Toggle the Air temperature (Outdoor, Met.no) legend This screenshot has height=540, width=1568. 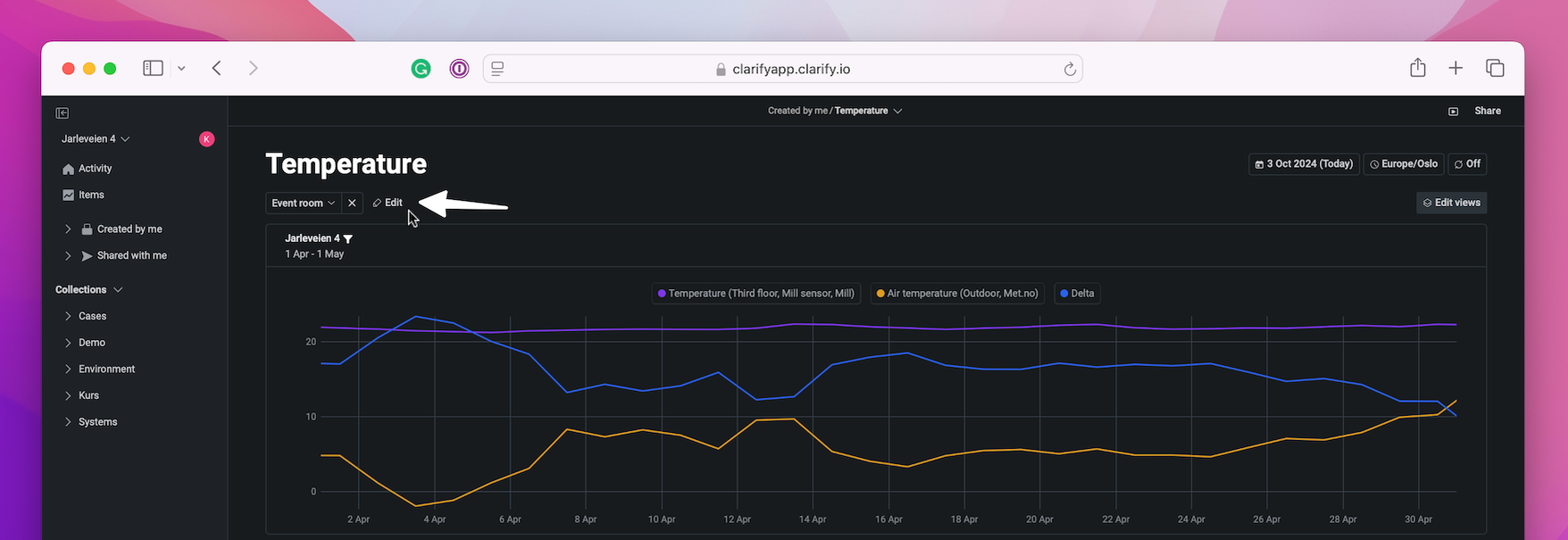click(x=957, y=294)
